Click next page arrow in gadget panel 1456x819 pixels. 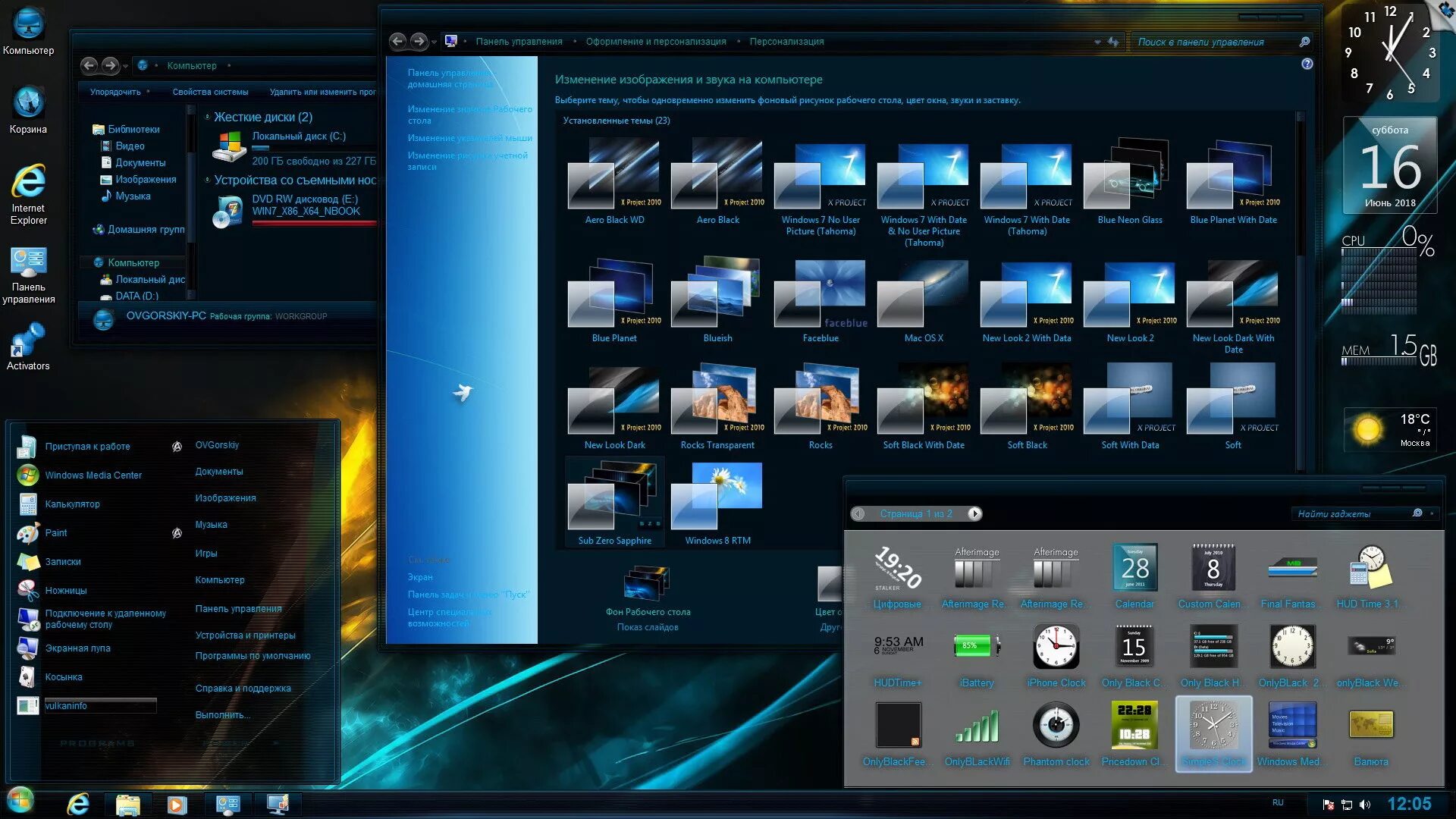point(974,514)
